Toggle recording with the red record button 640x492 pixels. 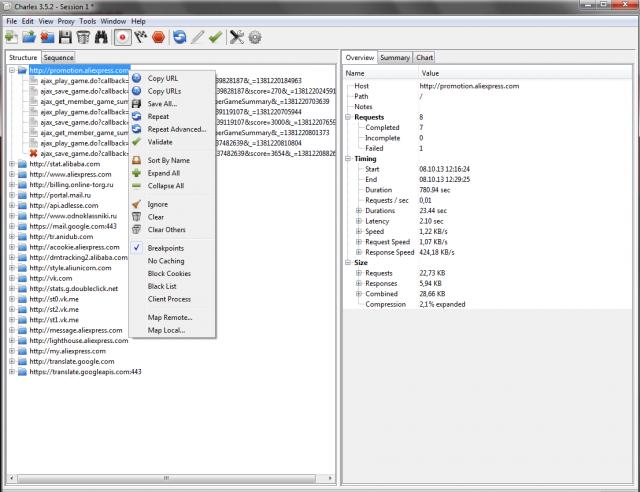122,38
